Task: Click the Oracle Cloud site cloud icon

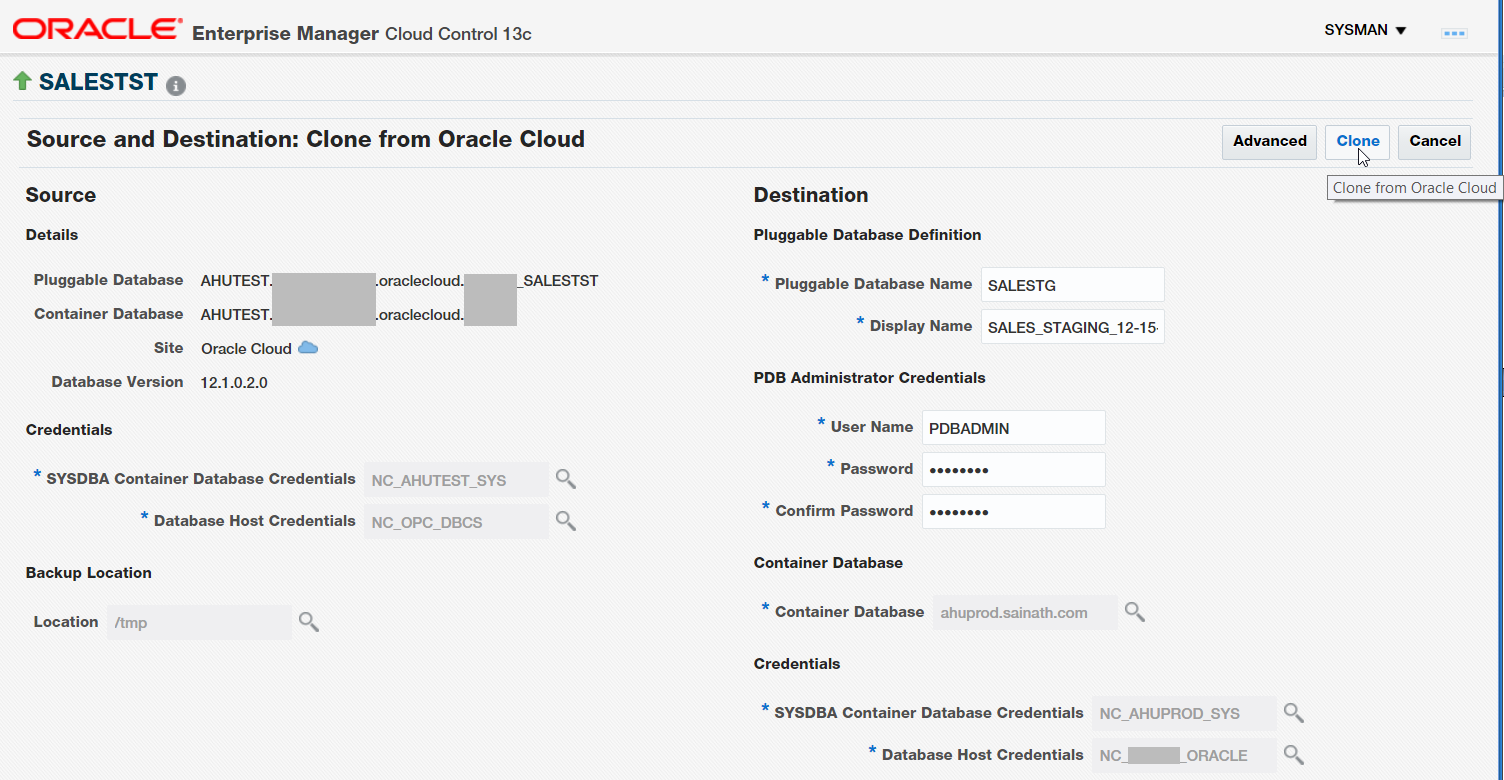Action: pyautogui.click(x=309, y=347)
